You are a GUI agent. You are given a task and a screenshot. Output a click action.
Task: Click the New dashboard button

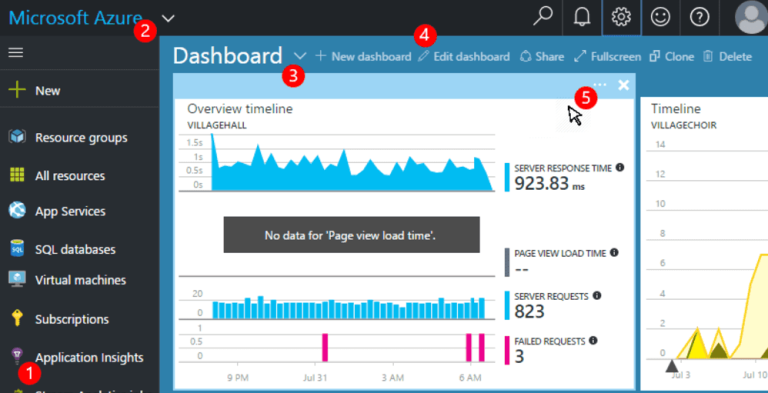363,56
